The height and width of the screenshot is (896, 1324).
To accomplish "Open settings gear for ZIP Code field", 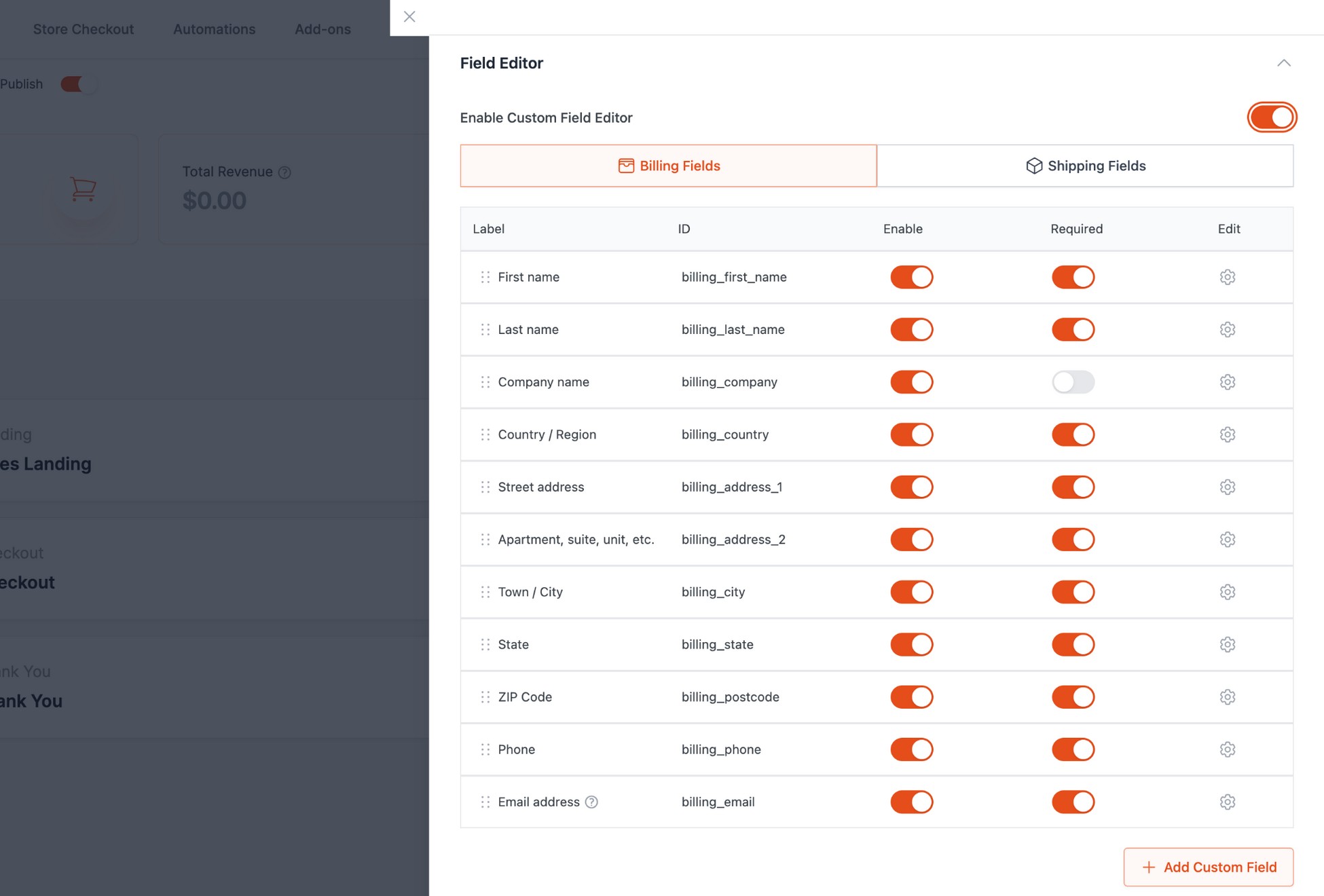I will click(x=1227, y=697).
